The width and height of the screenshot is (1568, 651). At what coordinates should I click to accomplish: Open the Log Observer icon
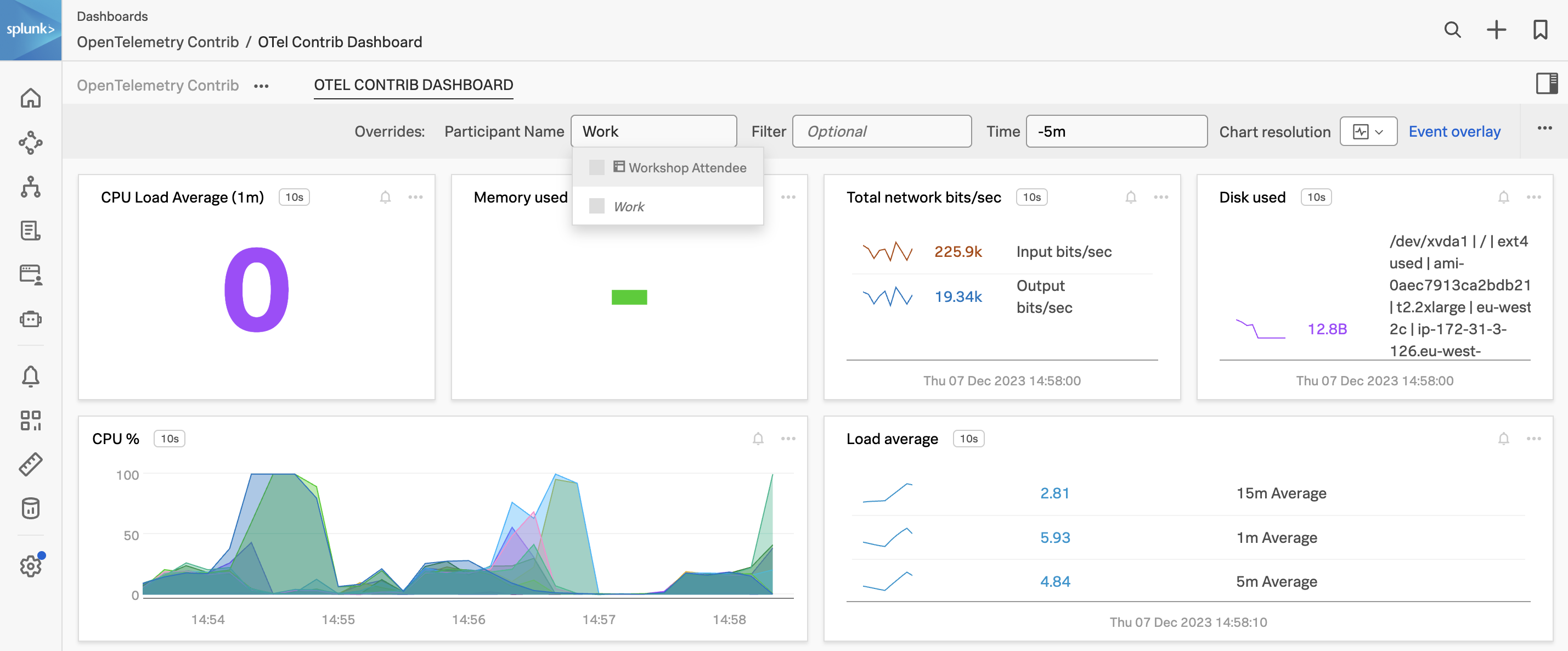click(30, 231)
